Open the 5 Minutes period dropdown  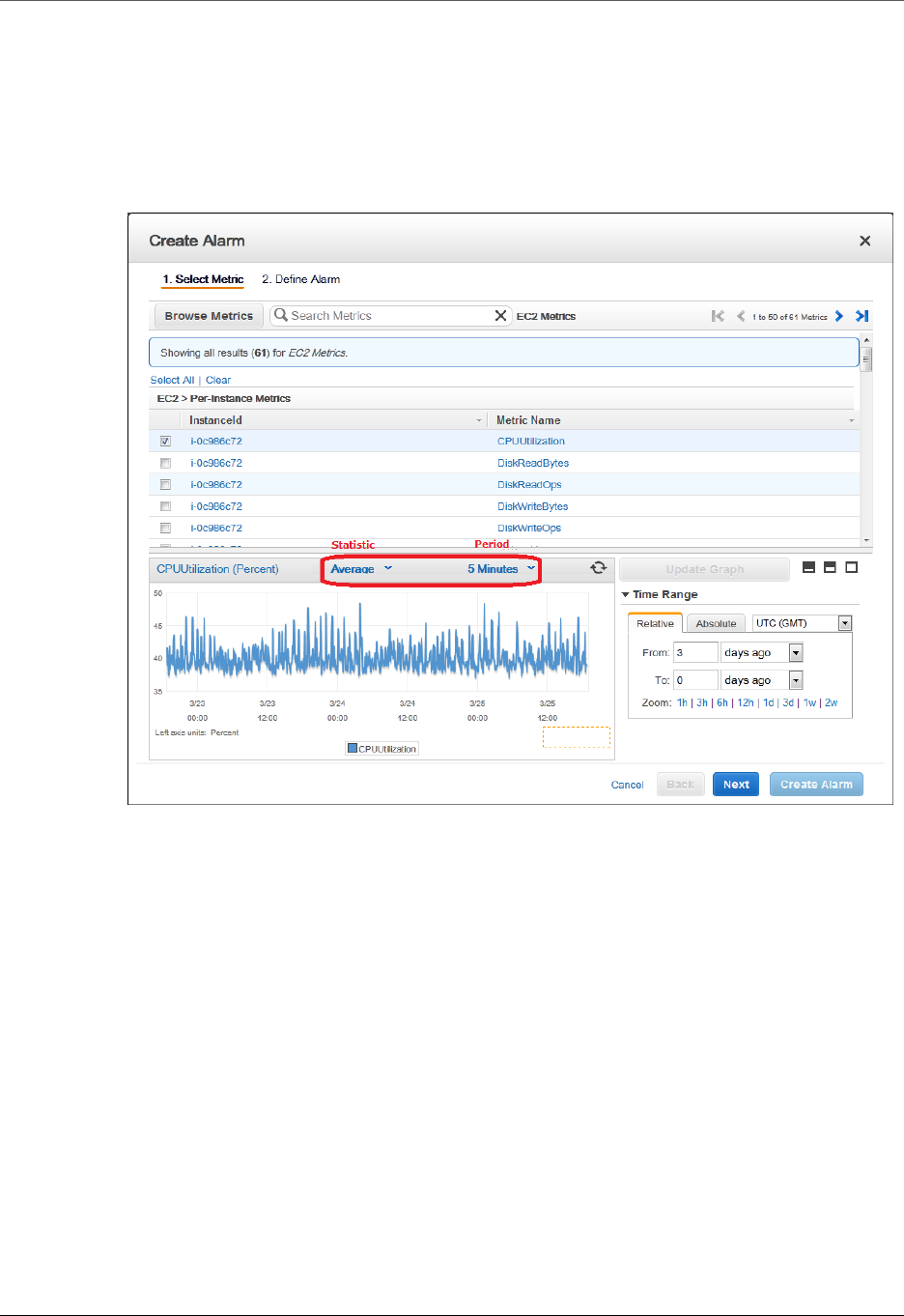(x=501, y=569)
